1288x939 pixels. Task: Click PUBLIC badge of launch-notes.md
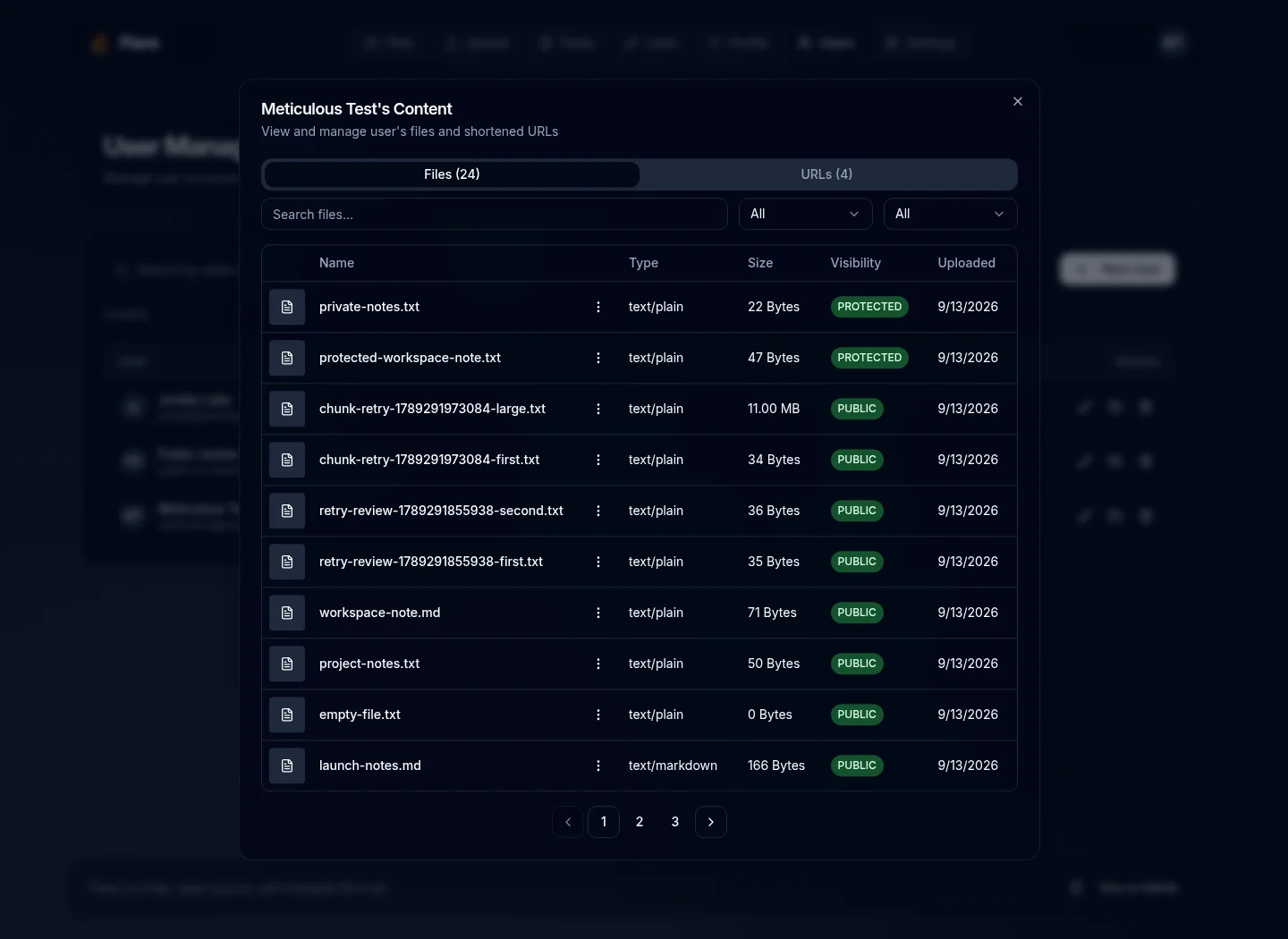(x=857, y=766)
